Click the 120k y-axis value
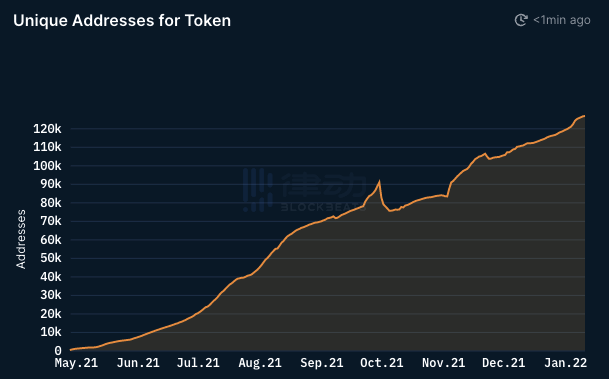 [x=47, y=129]
